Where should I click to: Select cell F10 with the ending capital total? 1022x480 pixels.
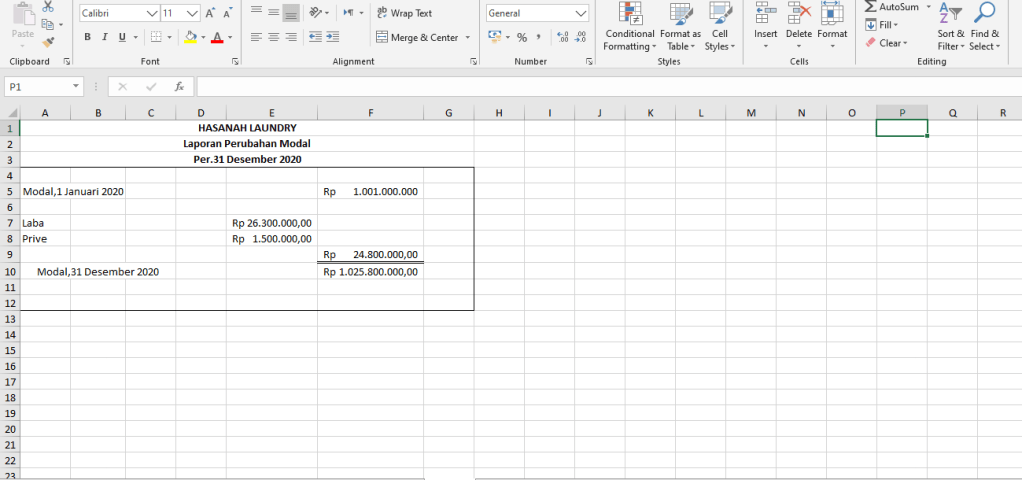370,271
